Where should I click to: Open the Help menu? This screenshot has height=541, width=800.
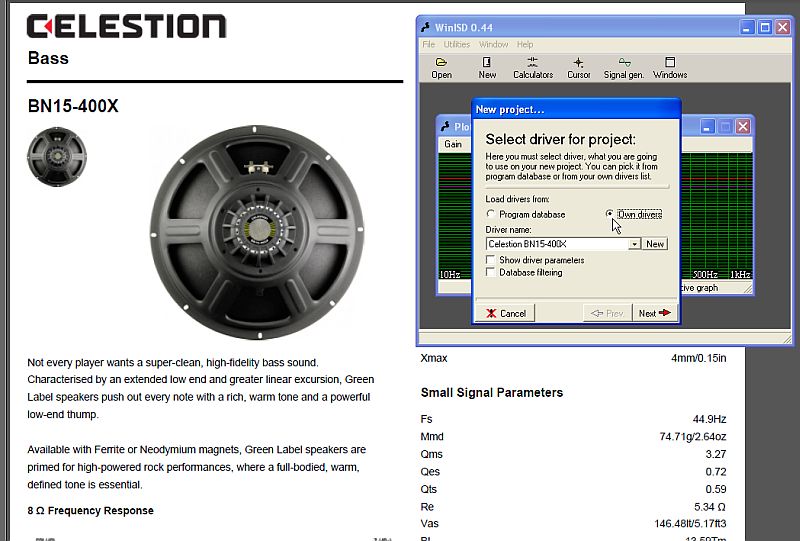(x=524, y=44)
